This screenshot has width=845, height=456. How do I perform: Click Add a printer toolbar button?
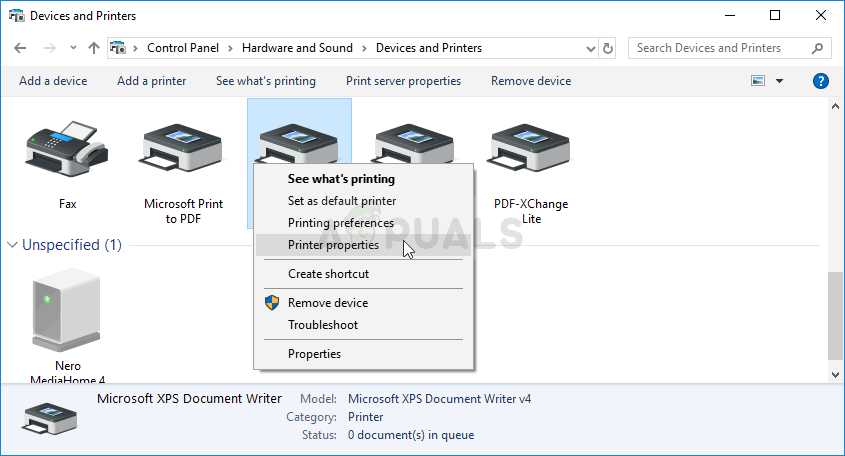coord(151,81)
